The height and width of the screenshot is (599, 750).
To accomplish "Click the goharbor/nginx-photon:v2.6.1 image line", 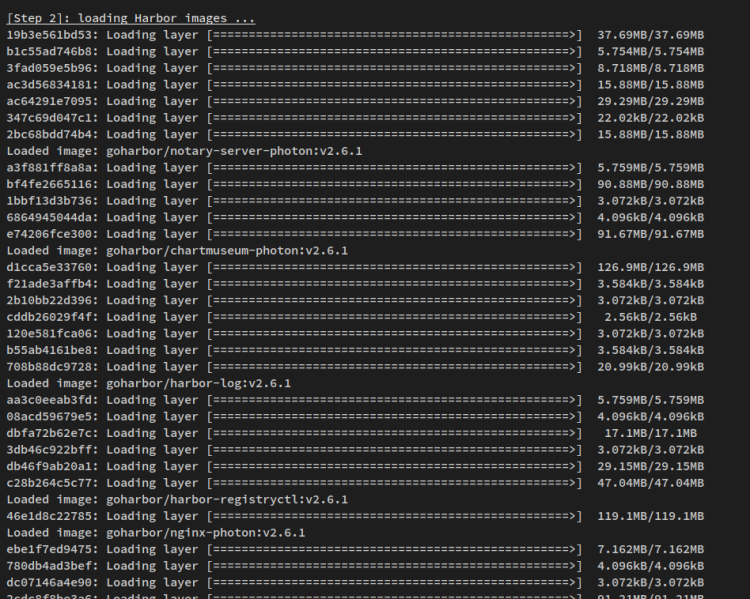I will click(156, 532).
